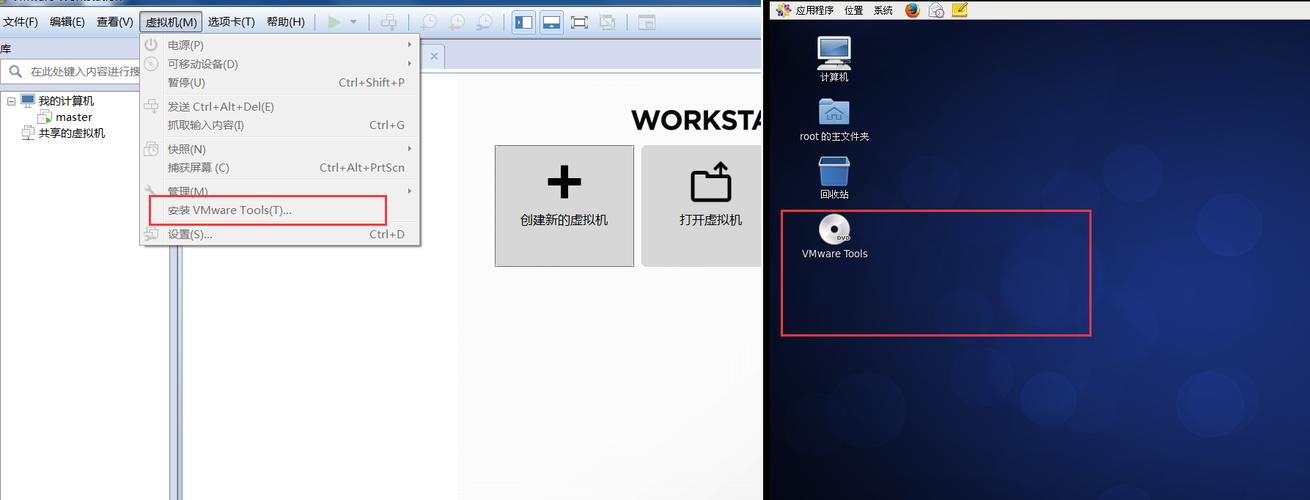Toggle the thumbnail bar view icon
This screenshot has width=1310, height=500.
pos(551,22)
